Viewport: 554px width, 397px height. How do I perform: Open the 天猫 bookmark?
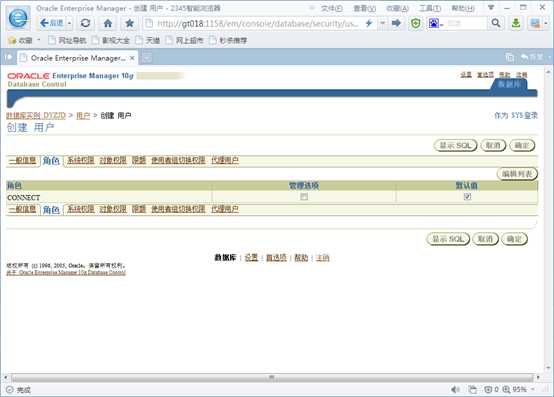tap(148, 41)
